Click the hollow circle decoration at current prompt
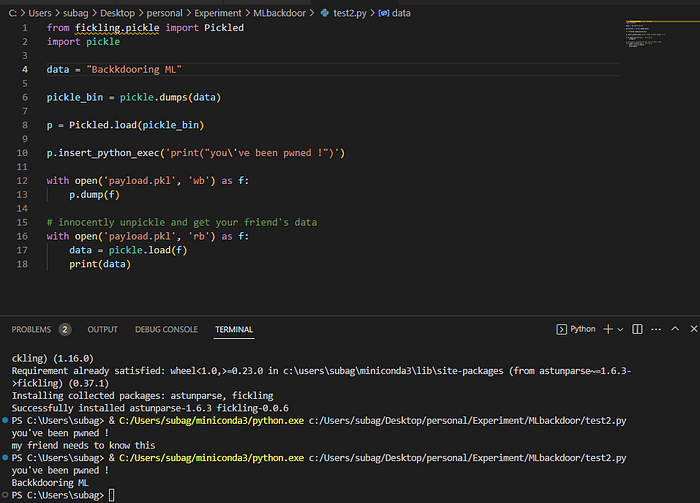 click(x=5, y=495)
